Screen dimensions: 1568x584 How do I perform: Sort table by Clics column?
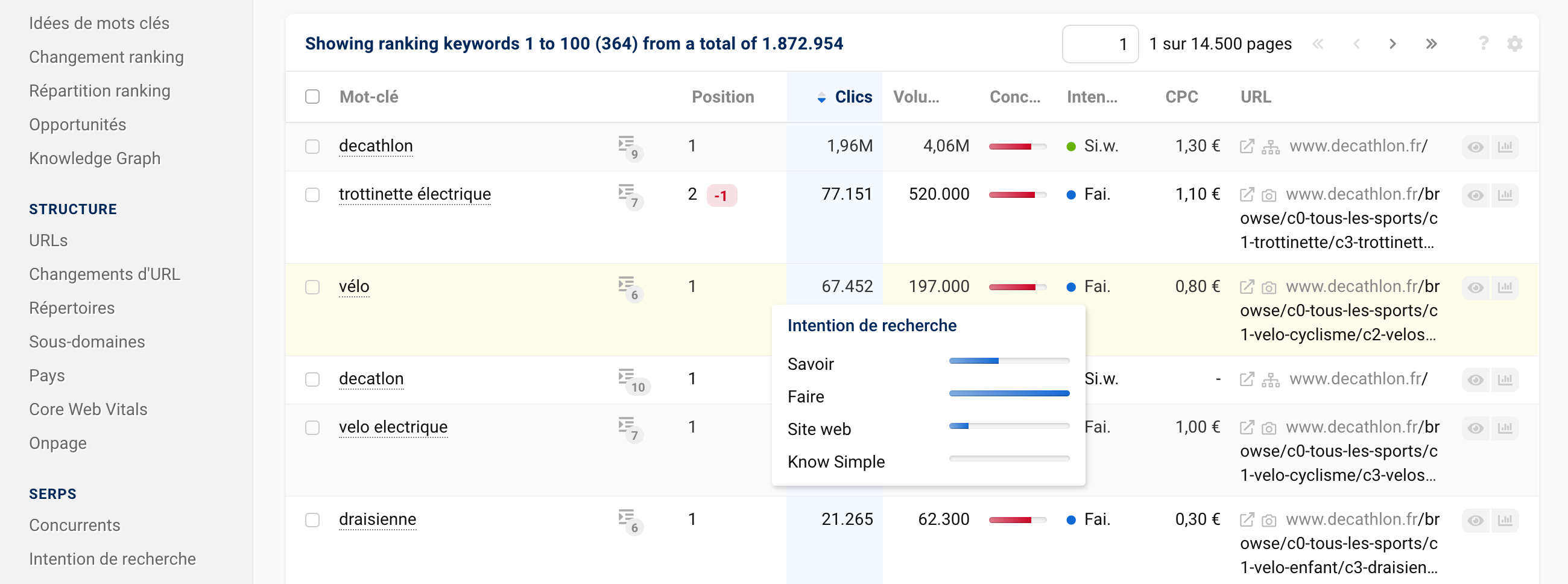tap(853, 97)
